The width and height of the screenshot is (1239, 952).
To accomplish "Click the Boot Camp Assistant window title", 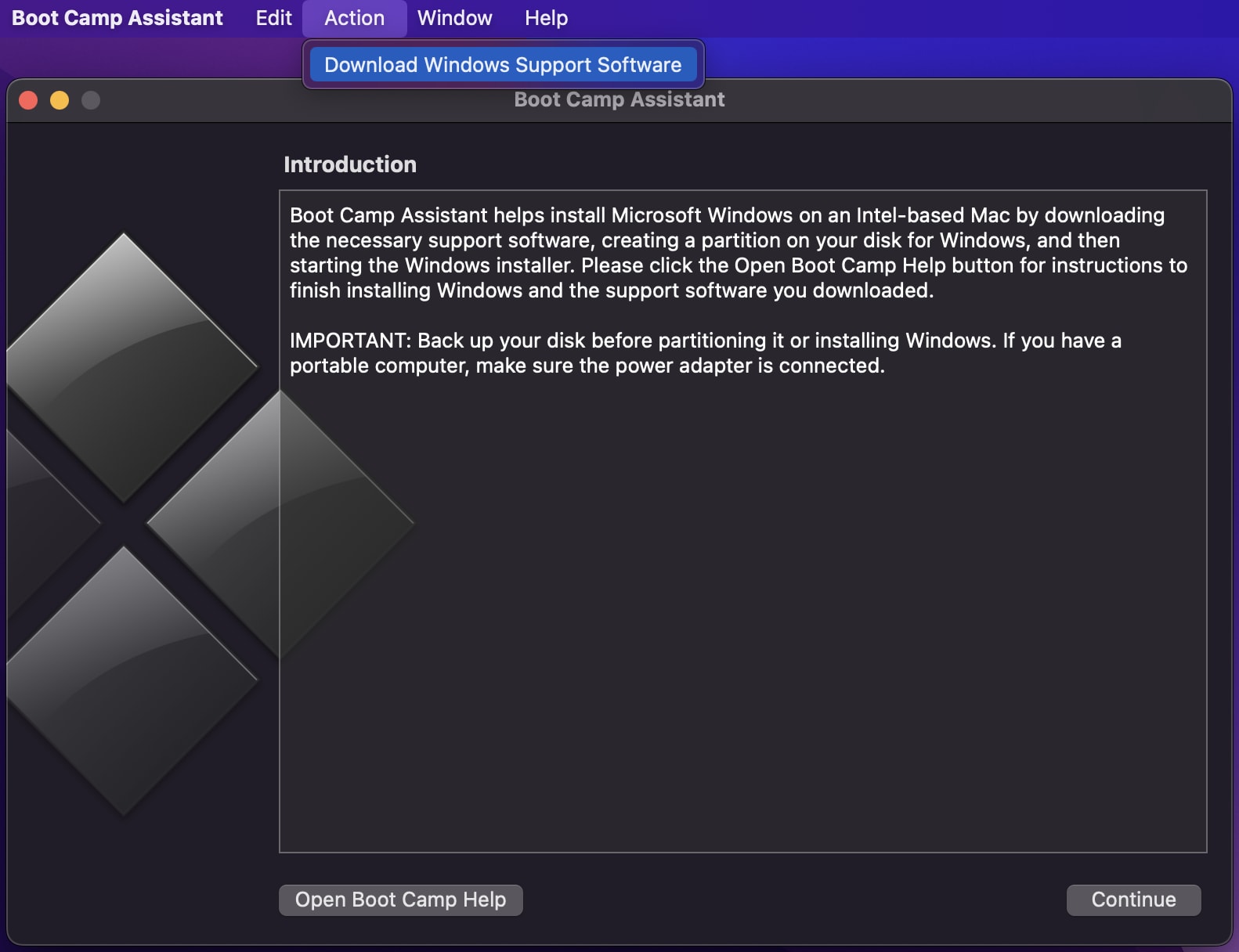I will [x=619, y=99].
